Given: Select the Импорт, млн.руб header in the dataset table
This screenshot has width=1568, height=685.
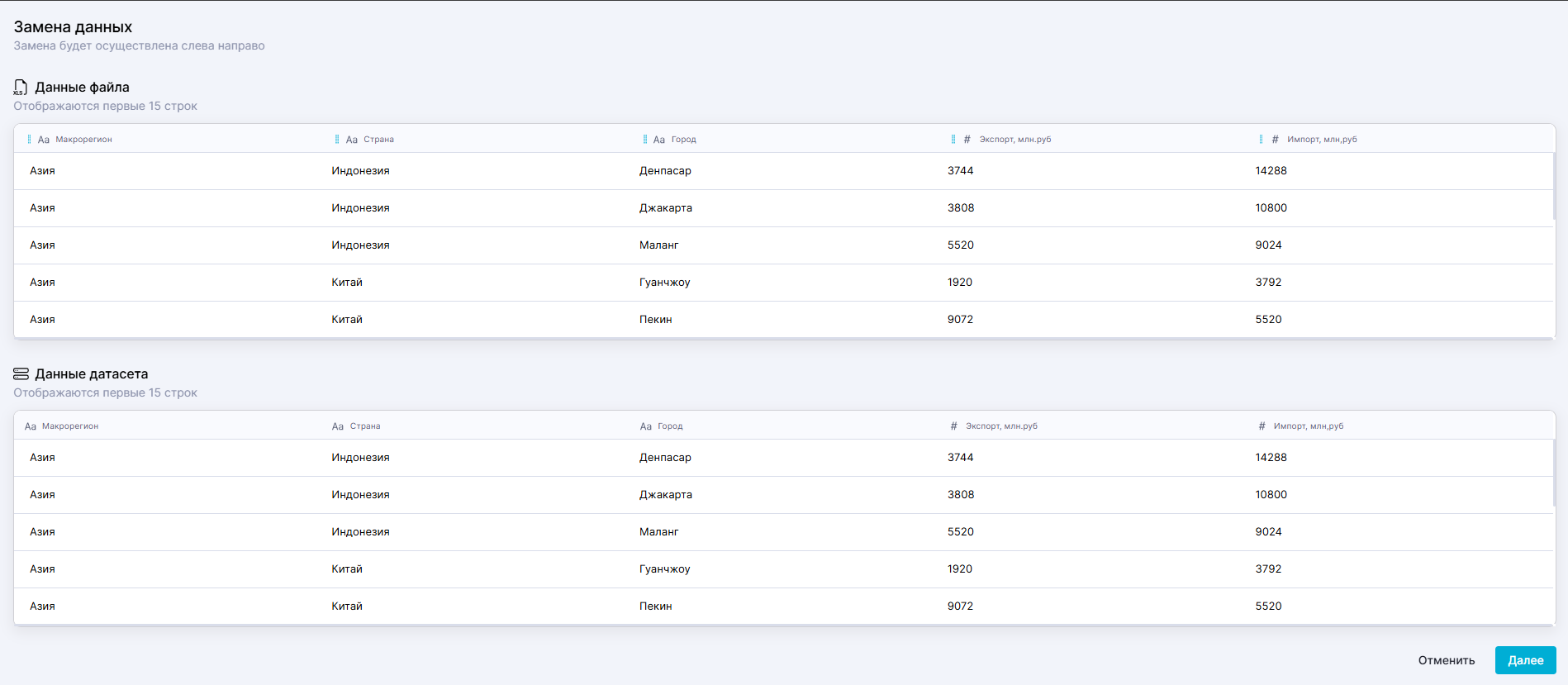Looking at the screenshot, I should tap(1309, 426).
